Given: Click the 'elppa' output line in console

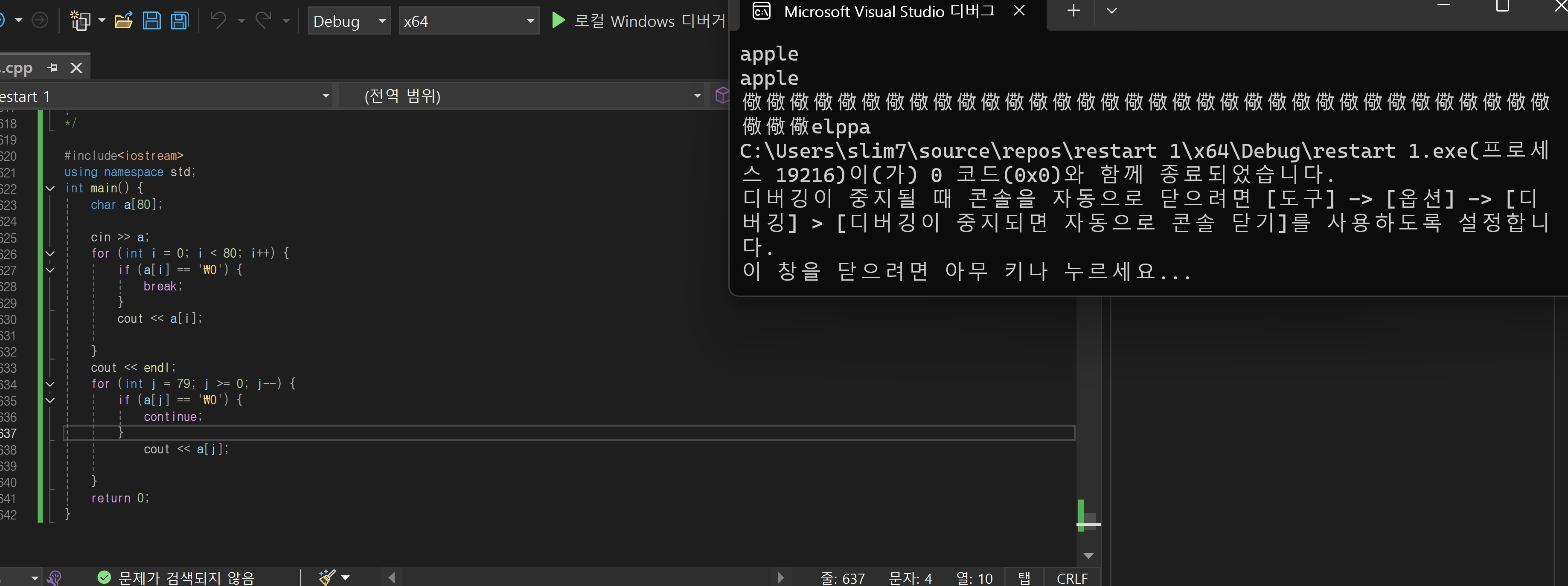Looking at the screenshot, I should [841, 127].
